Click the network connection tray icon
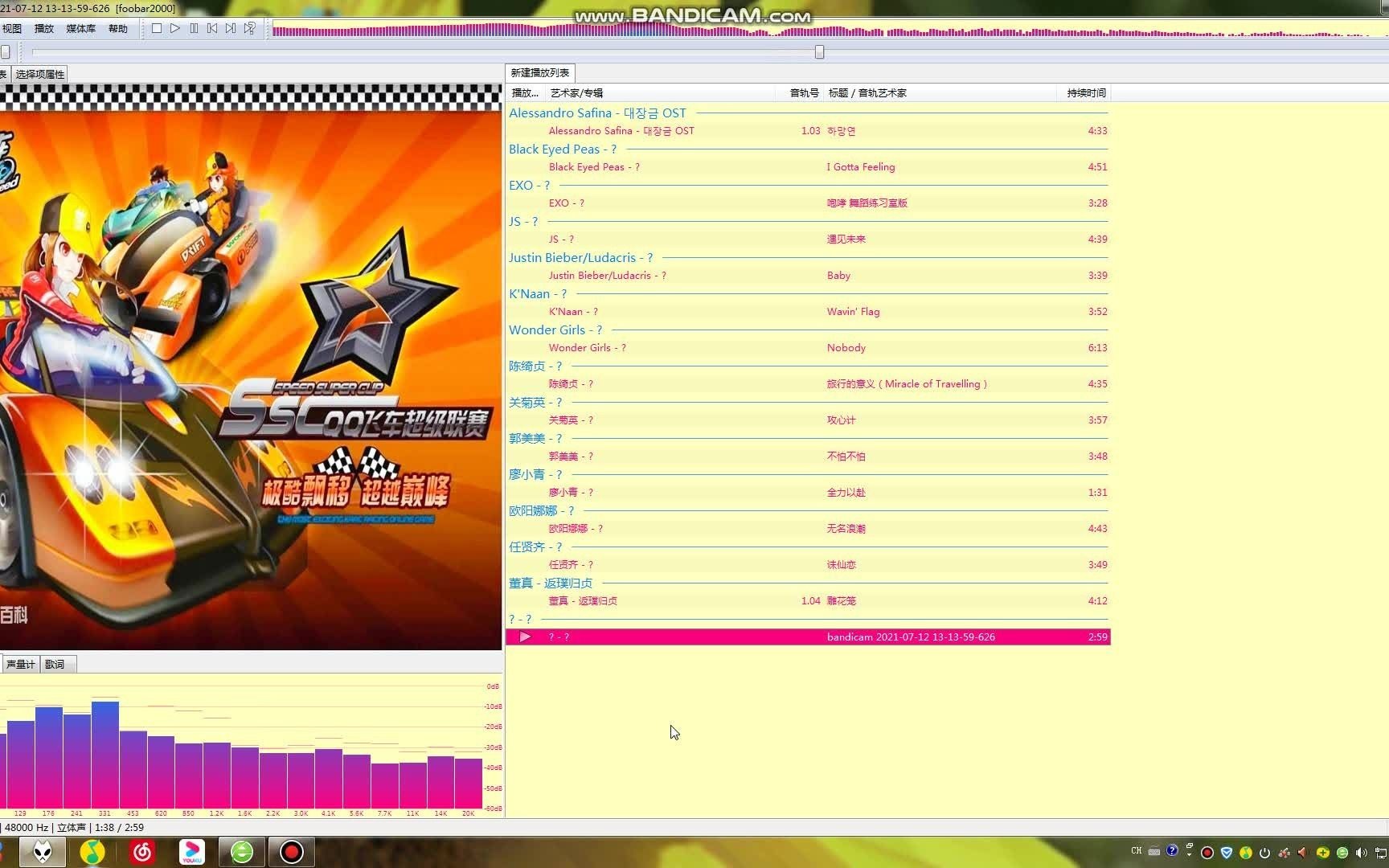This screenshot has height=868, width=1389. 1382,853
